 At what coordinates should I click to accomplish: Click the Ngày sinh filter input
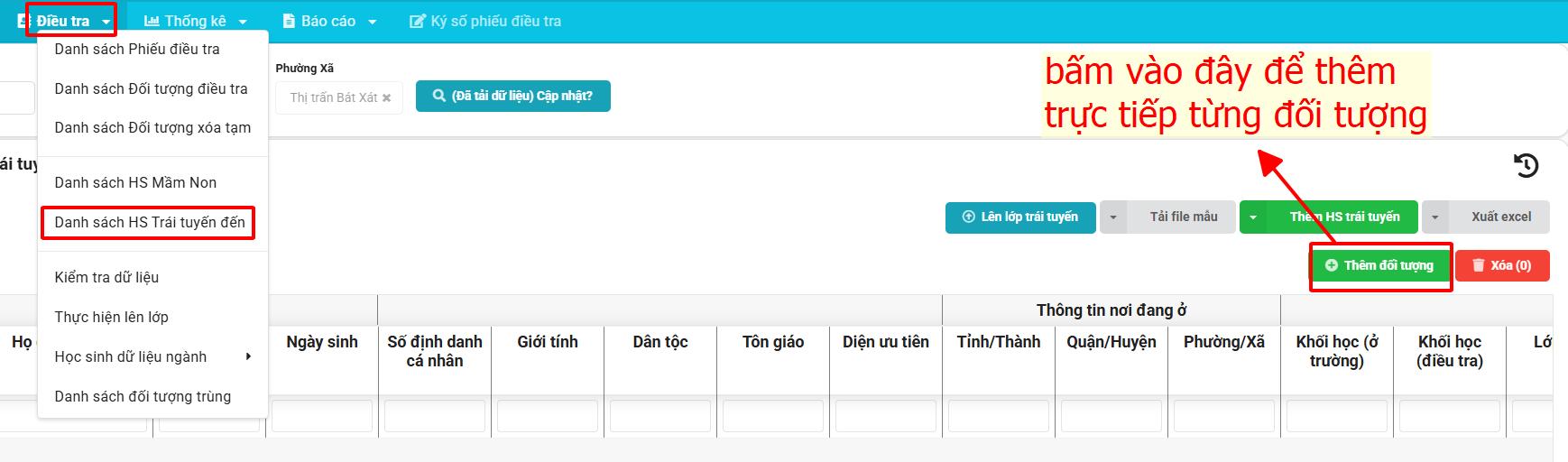click(322, 416)
